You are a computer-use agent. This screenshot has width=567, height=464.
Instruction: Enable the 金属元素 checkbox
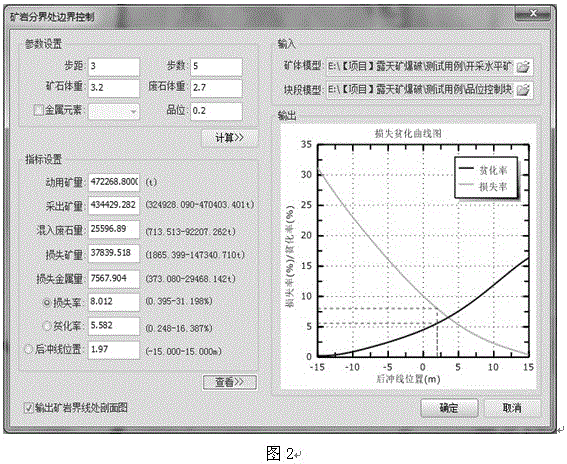(38, 110)
